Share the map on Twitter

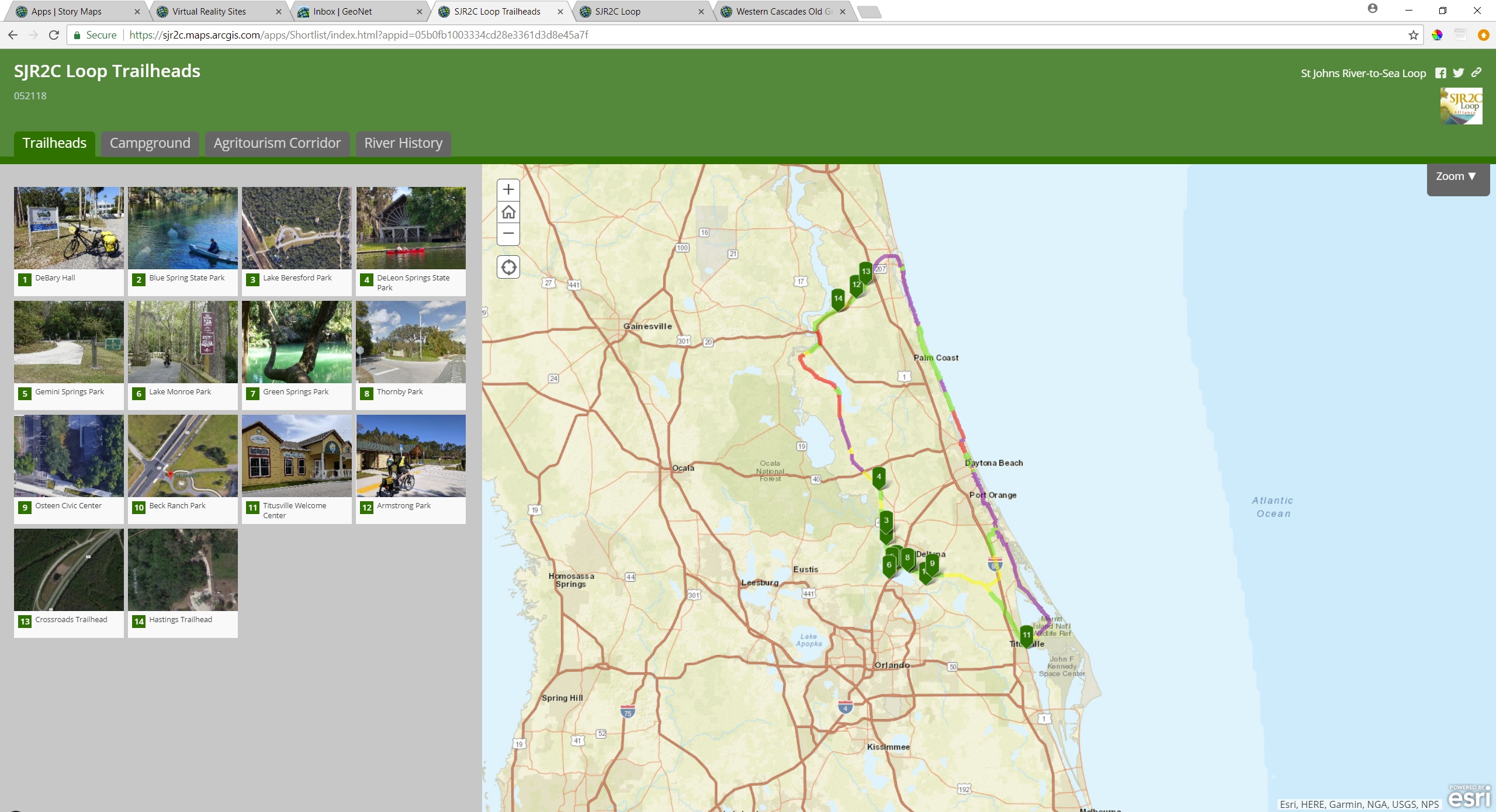[1458, 72]
